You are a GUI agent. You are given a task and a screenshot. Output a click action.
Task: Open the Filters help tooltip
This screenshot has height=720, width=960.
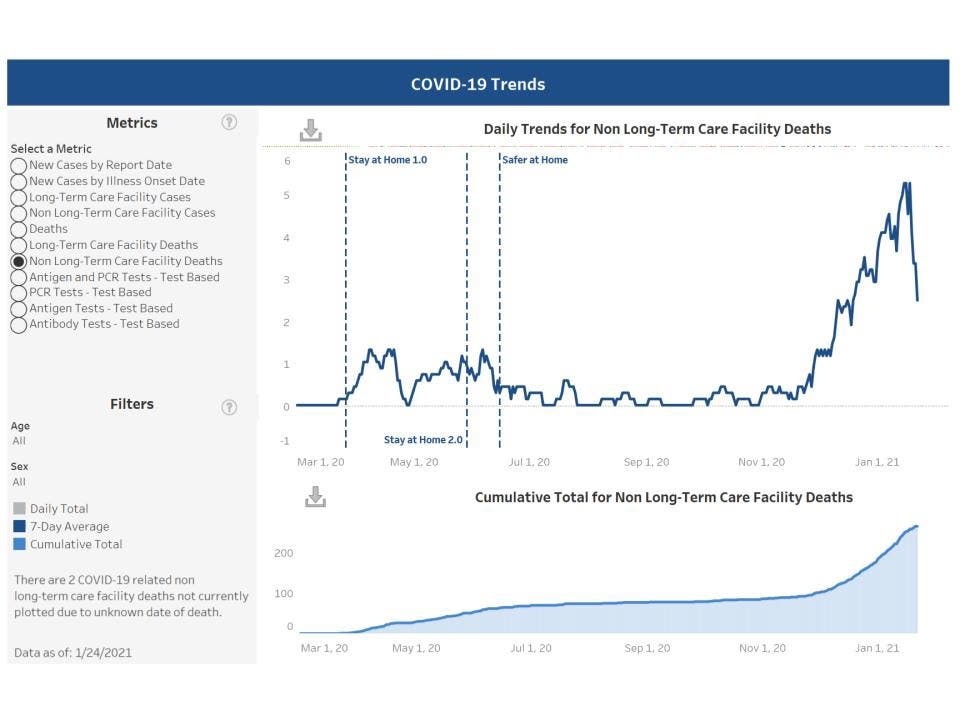click(x=229, y=407)
